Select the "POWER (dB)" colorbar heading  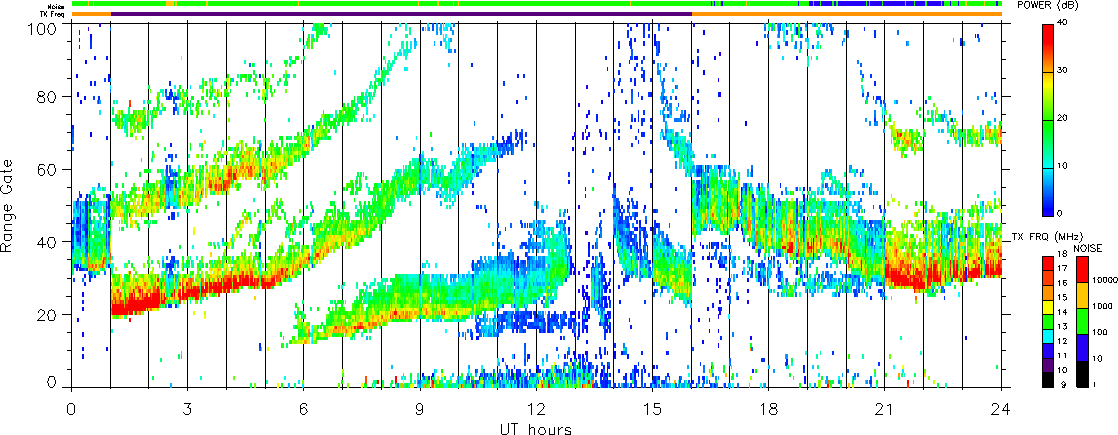(1048, 6)
